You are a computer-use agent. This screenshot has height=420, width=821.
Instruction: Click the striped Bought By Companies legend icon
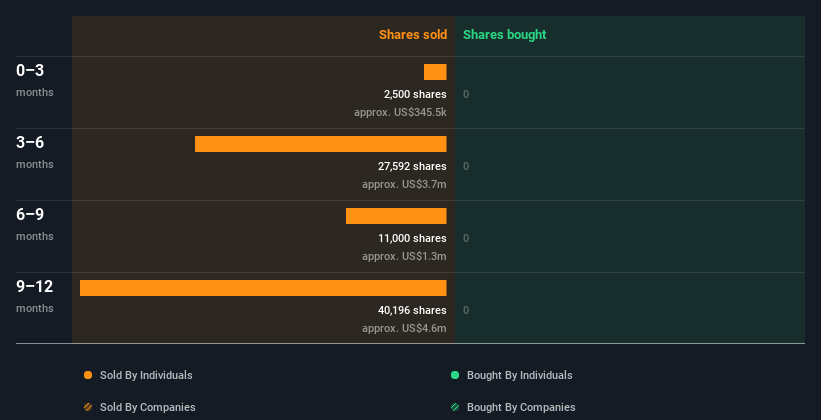[455, 407]
